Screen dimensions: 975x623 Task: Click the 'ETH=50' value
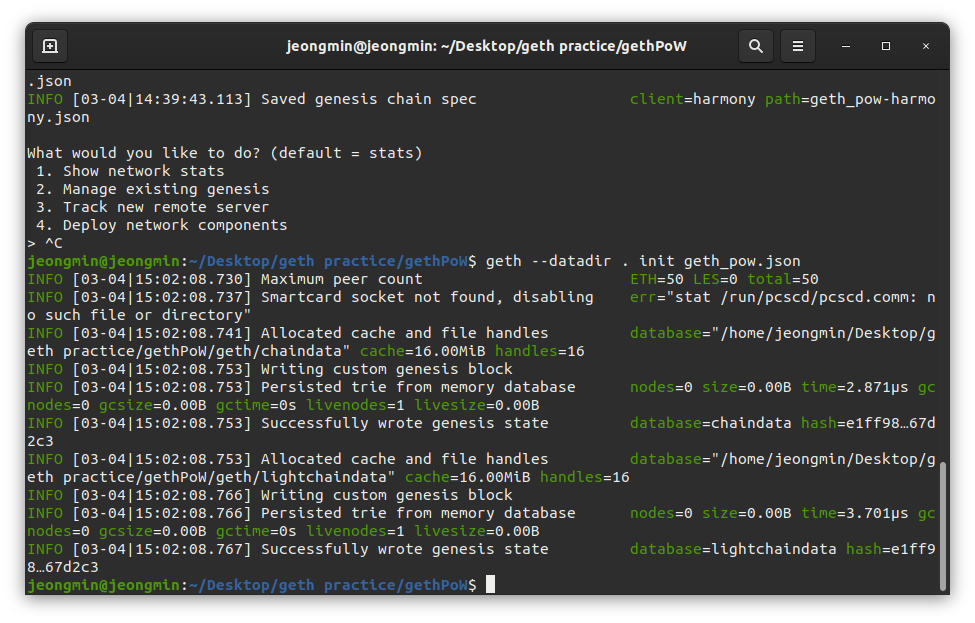pyautogui.click(x=657, y=279)
